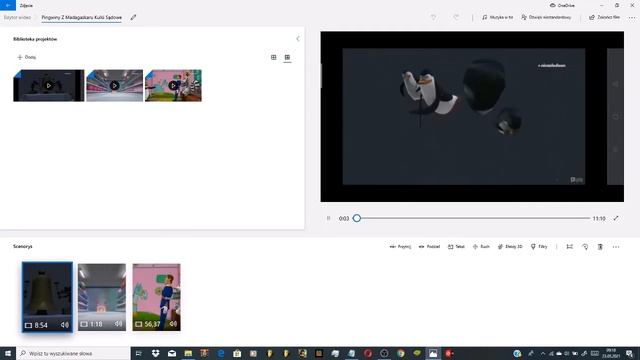Toggle volume on the 8:54 clip
Viewport: 640px width, 360px height.
tap(64, 325)
